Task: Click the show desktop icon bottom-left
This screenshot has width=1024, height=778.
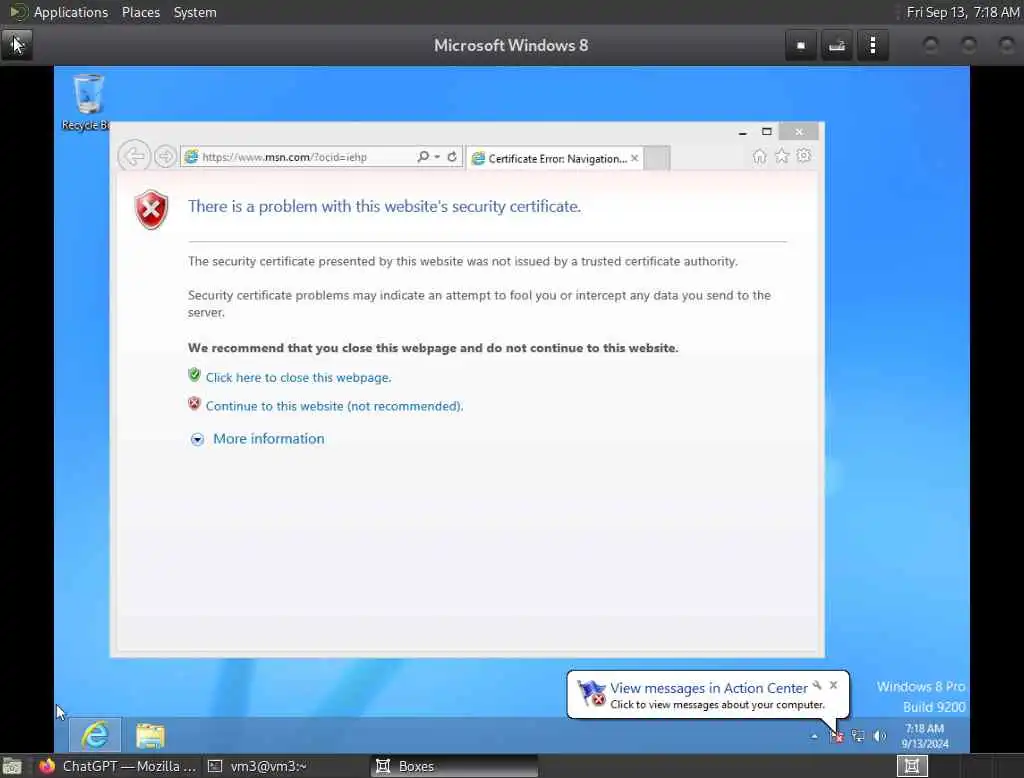Action: [12, 766]
